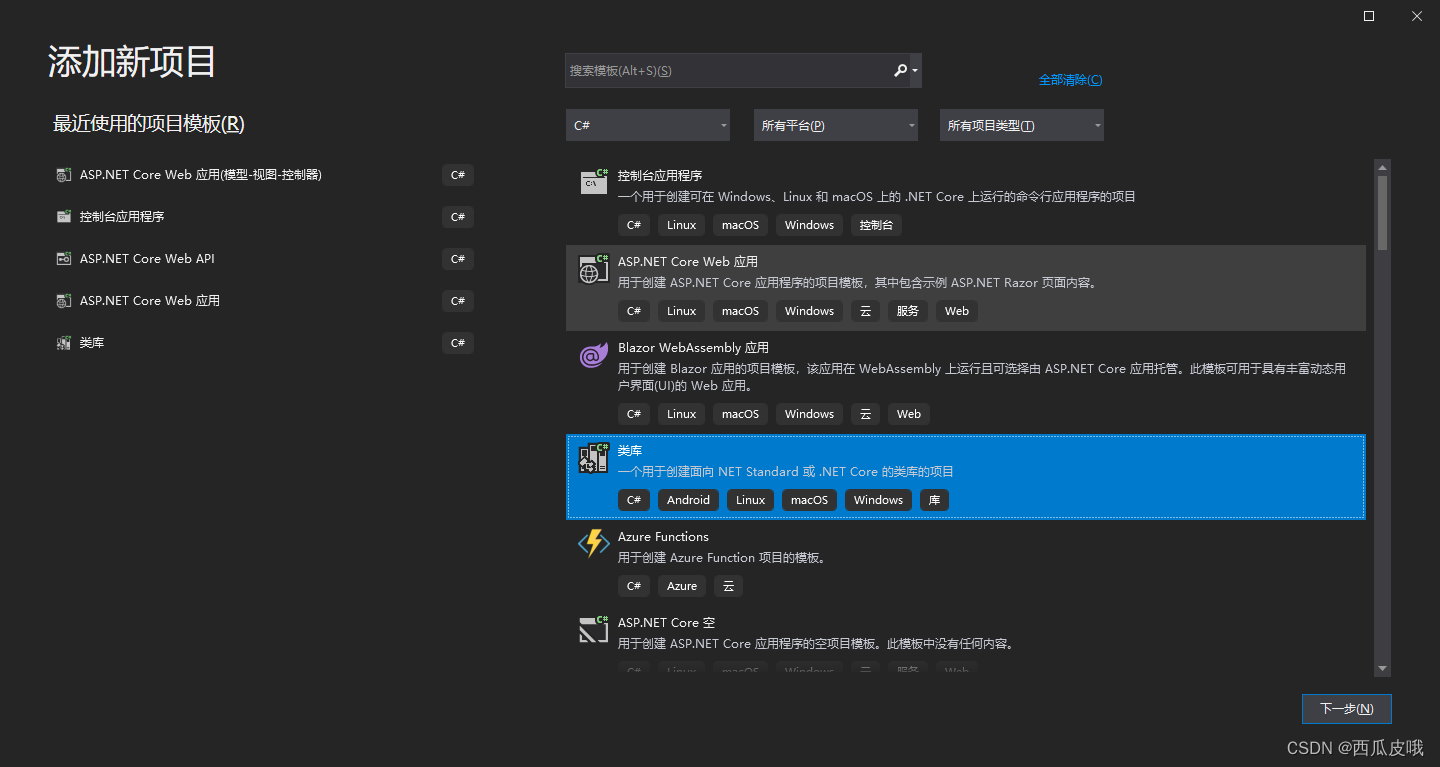This screenshot has width=1440, height=767.
Task: Click the 类库 template icon in the main list
Action: pos(593,457)
